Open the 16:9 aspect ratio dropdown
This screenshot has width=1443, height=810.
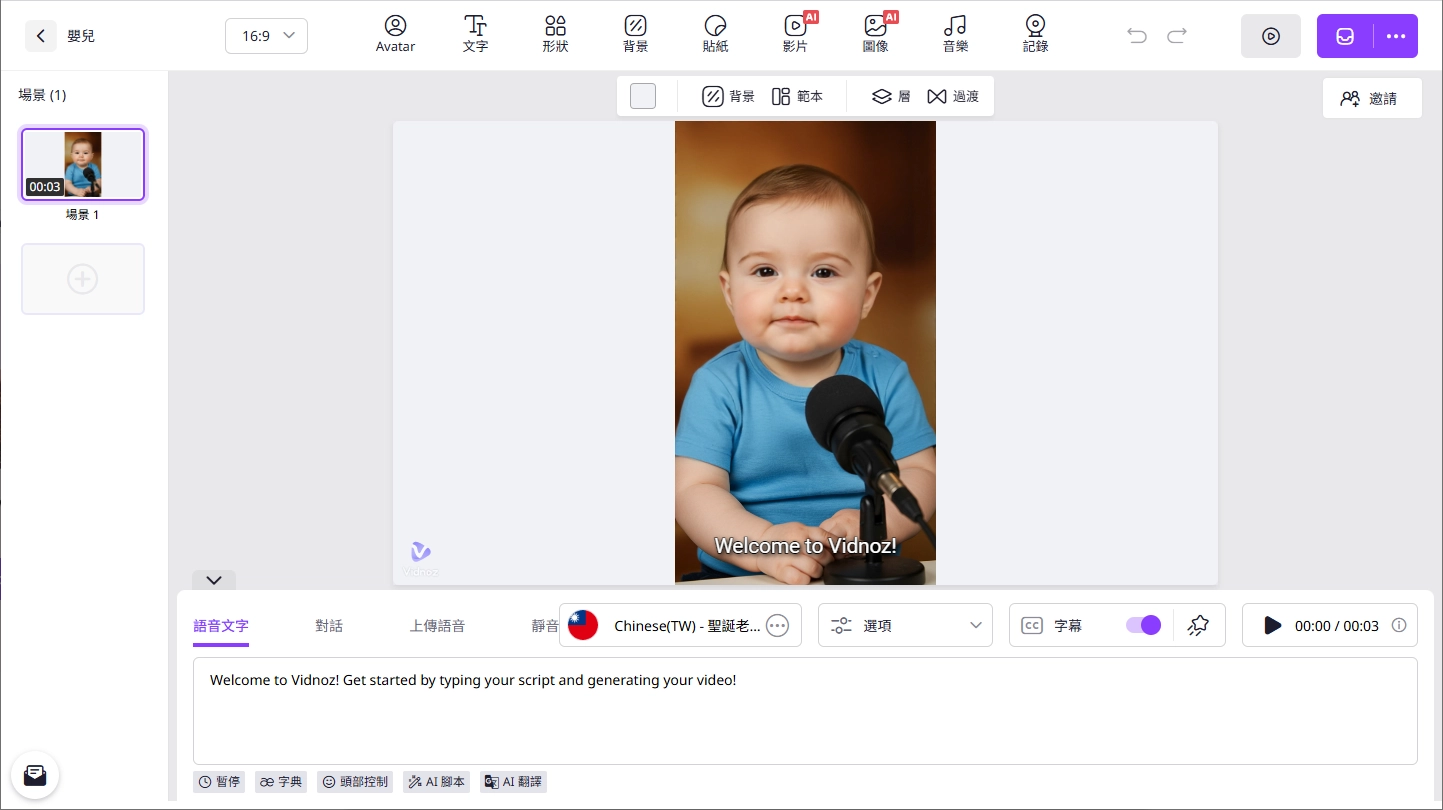point(266,36)
